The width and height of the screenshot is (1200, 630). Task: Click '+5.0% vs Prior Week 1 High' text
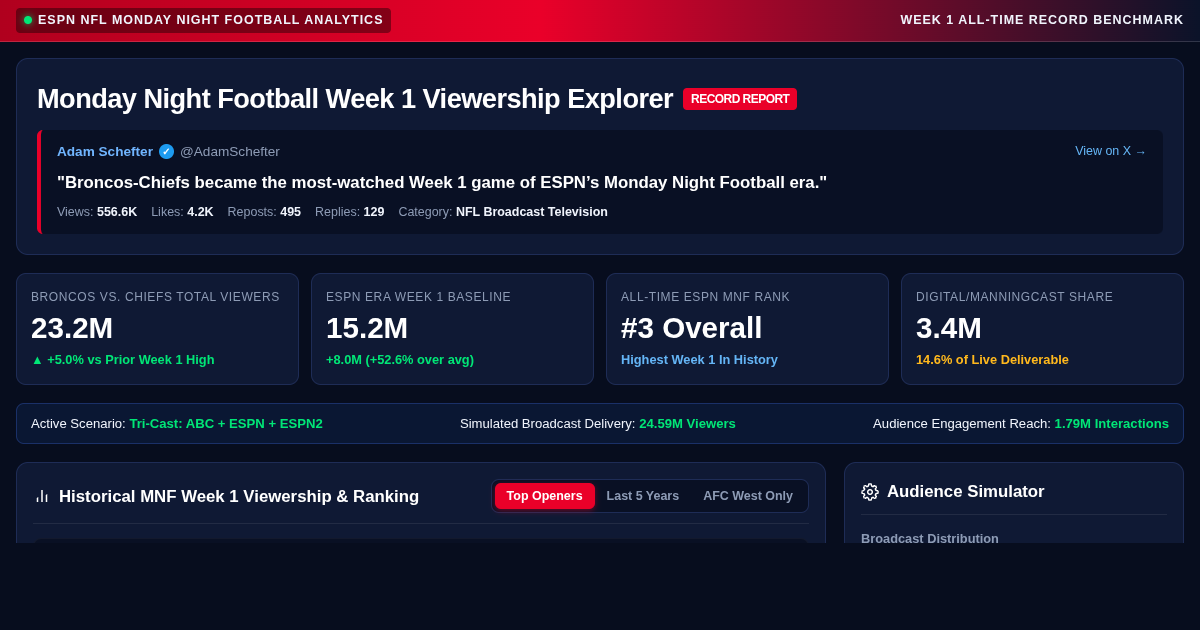pos(123,360)
